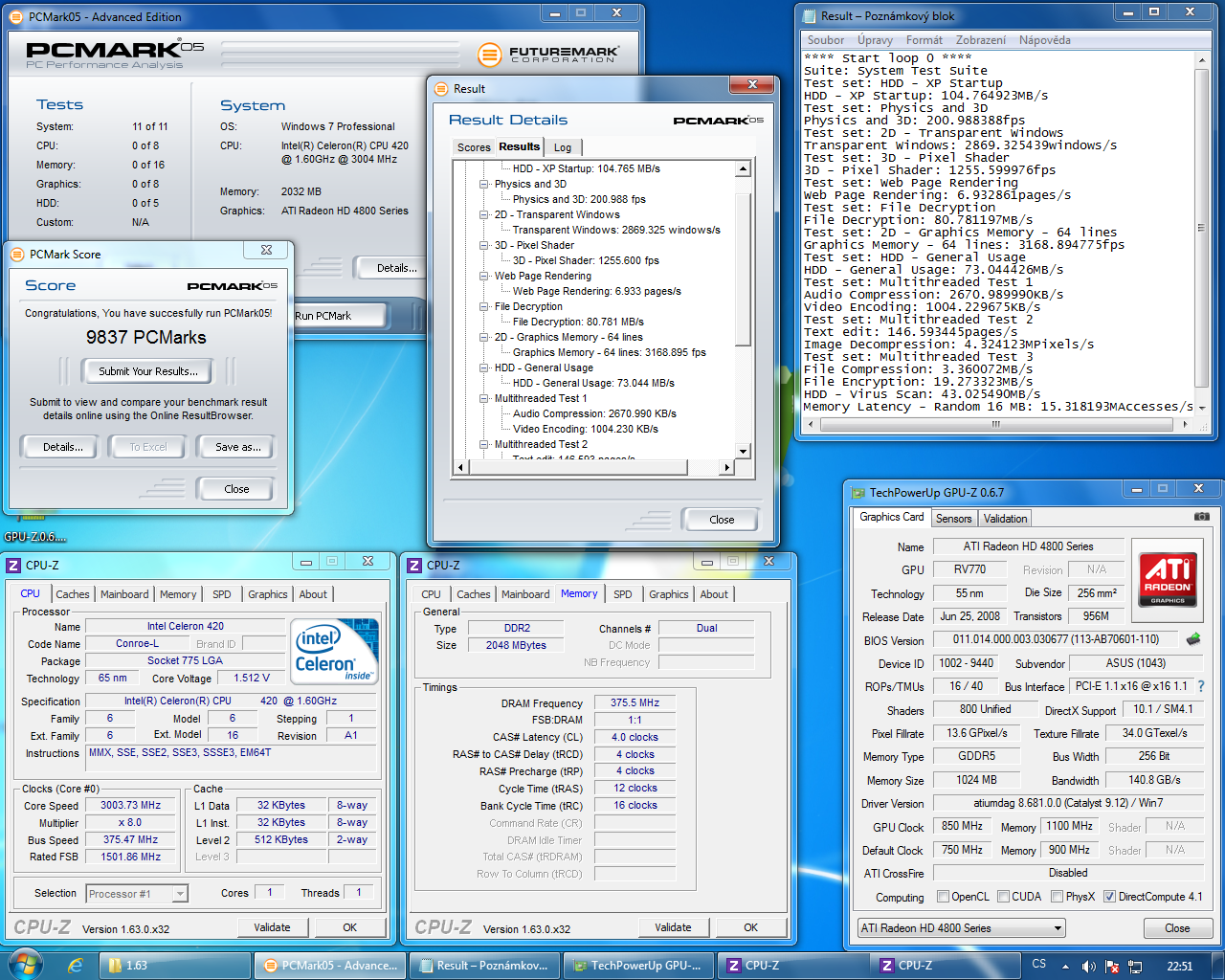Click GPU-Z window title bar icon
Screen dimensions: 1225x980
click(x=857, y=492)
